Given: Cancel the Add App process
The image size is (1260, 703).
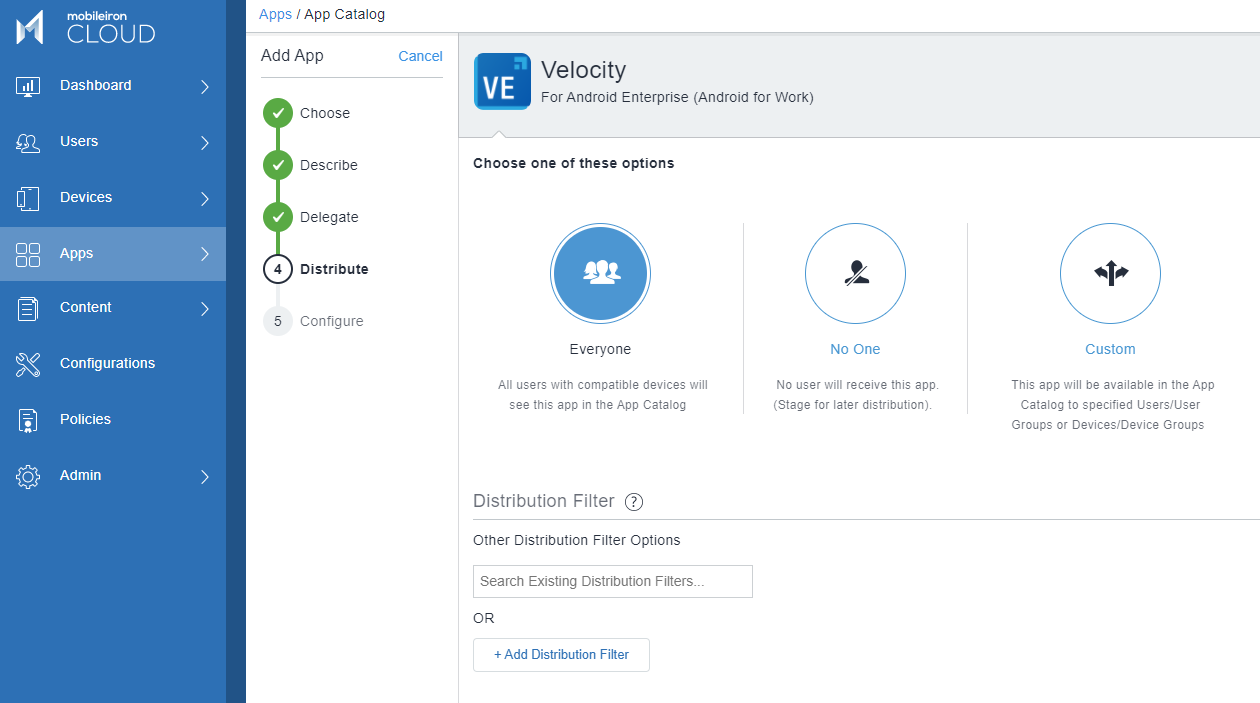Looking at the screenshot, I should 420,56.
